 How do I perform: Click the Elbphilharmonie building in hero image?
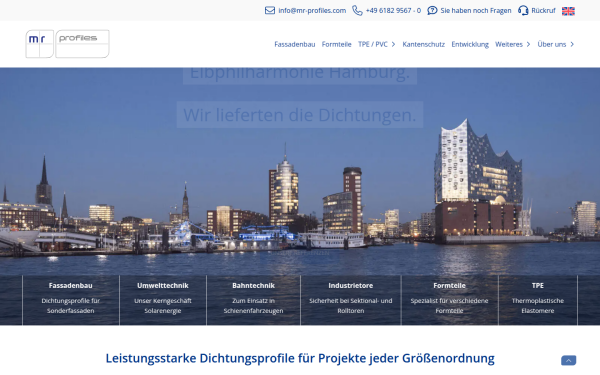(x=478, y=180)
